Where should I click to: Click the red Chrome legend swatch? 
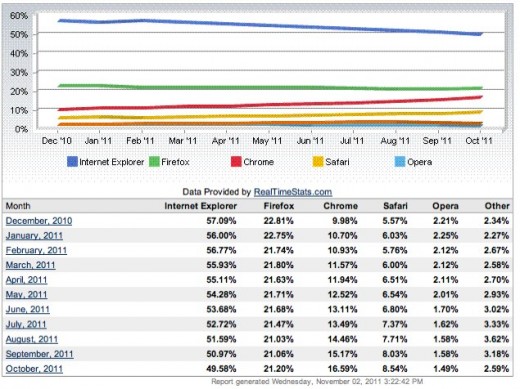tap(236, 162)
